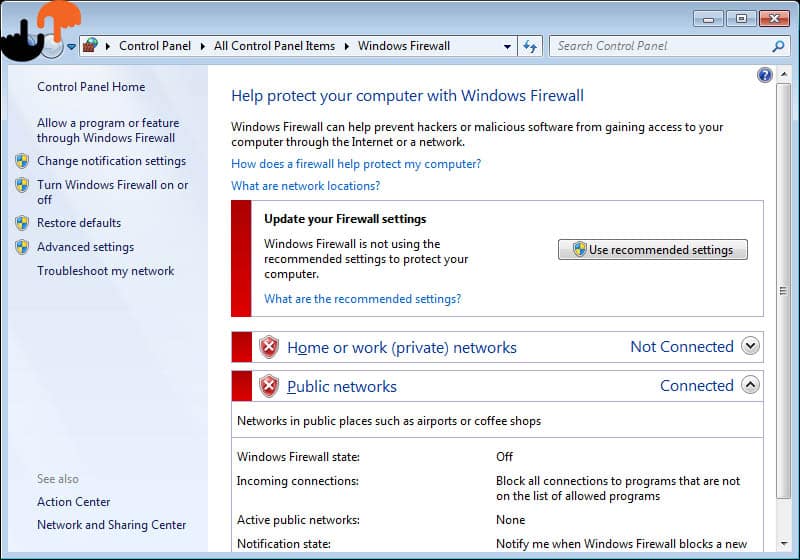The height and width of the screenshot is (560, 800).
Task: Open Action Center link
Action: (73, 502)
